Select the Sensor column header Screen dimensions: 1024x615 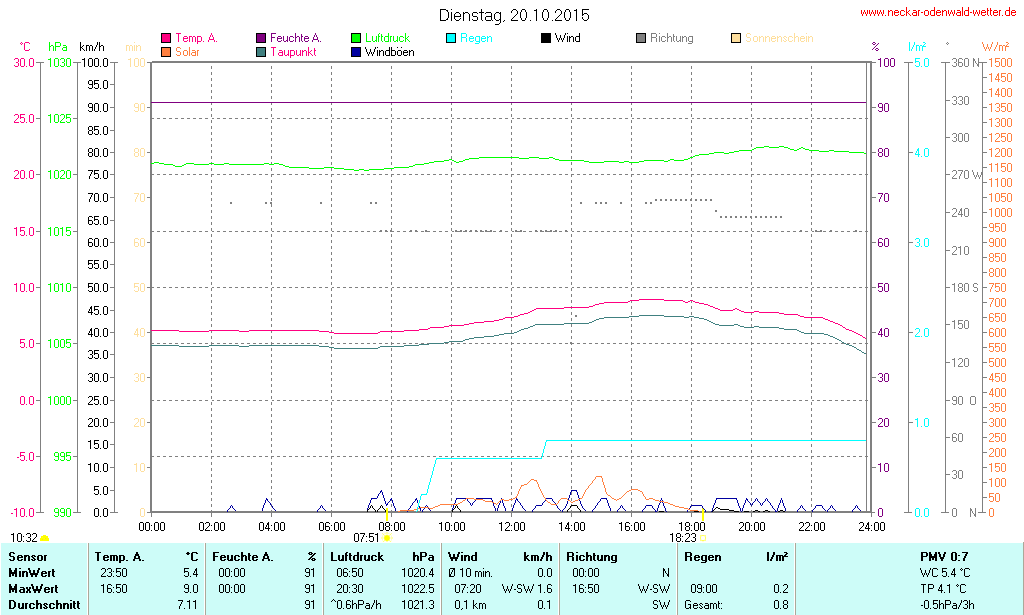pyautogui.click(x=28, y=556)
